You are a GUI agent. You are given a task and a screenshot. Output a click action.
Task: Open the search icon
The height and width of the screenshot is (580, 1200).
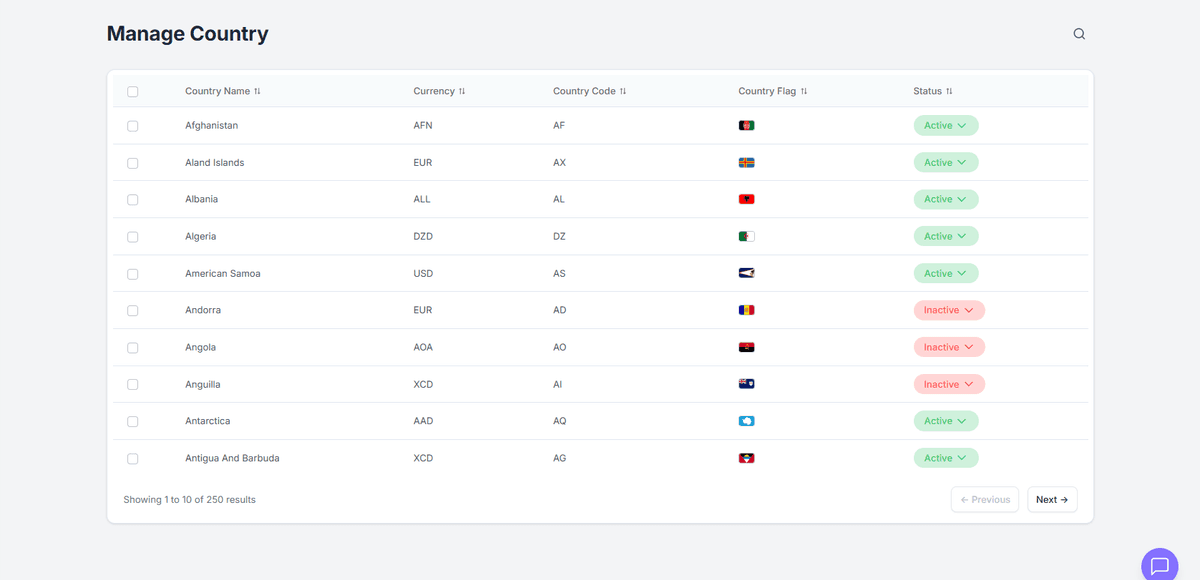1079,33
